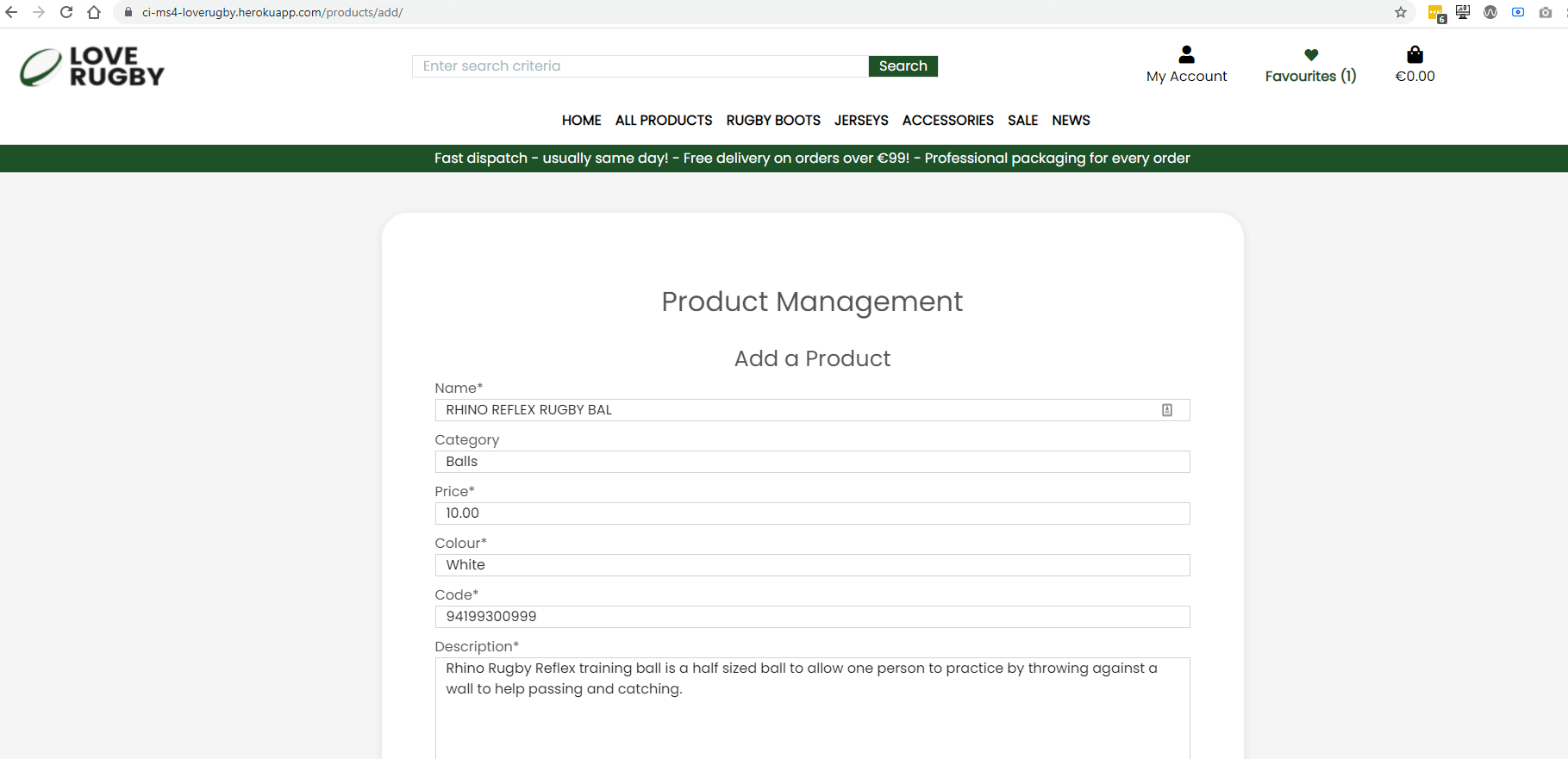Open ACCESSORIES menu
The width and height of the screenshot is (1568, 759).
pos(948,121)
